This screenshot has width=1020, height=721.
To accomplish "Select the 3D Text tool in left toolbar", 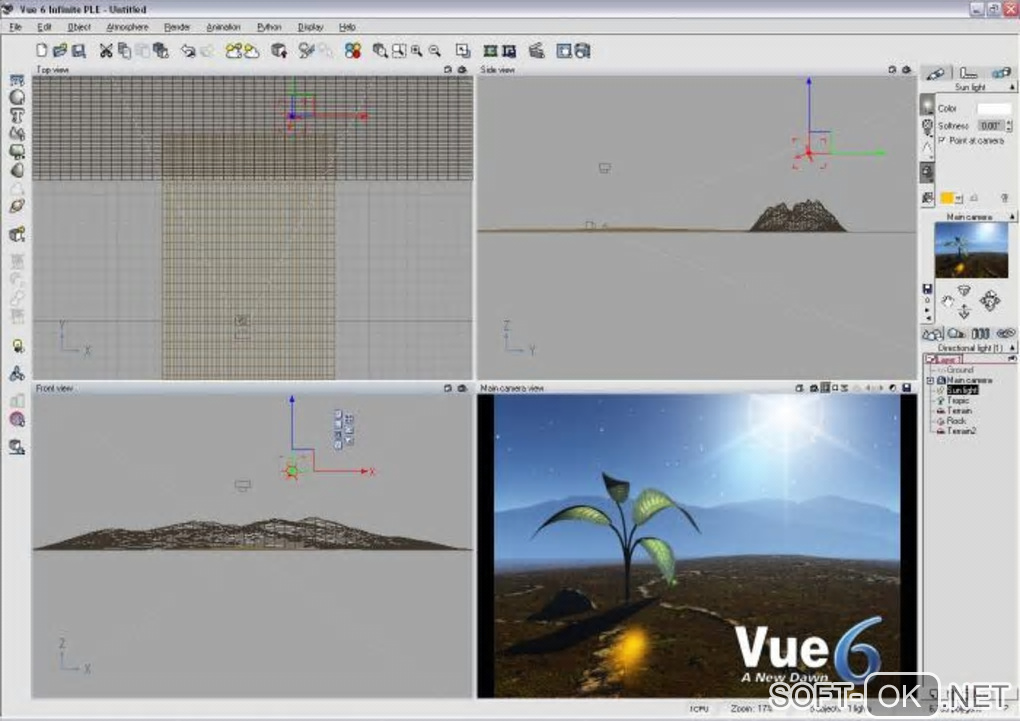I will tap(18, 116).
